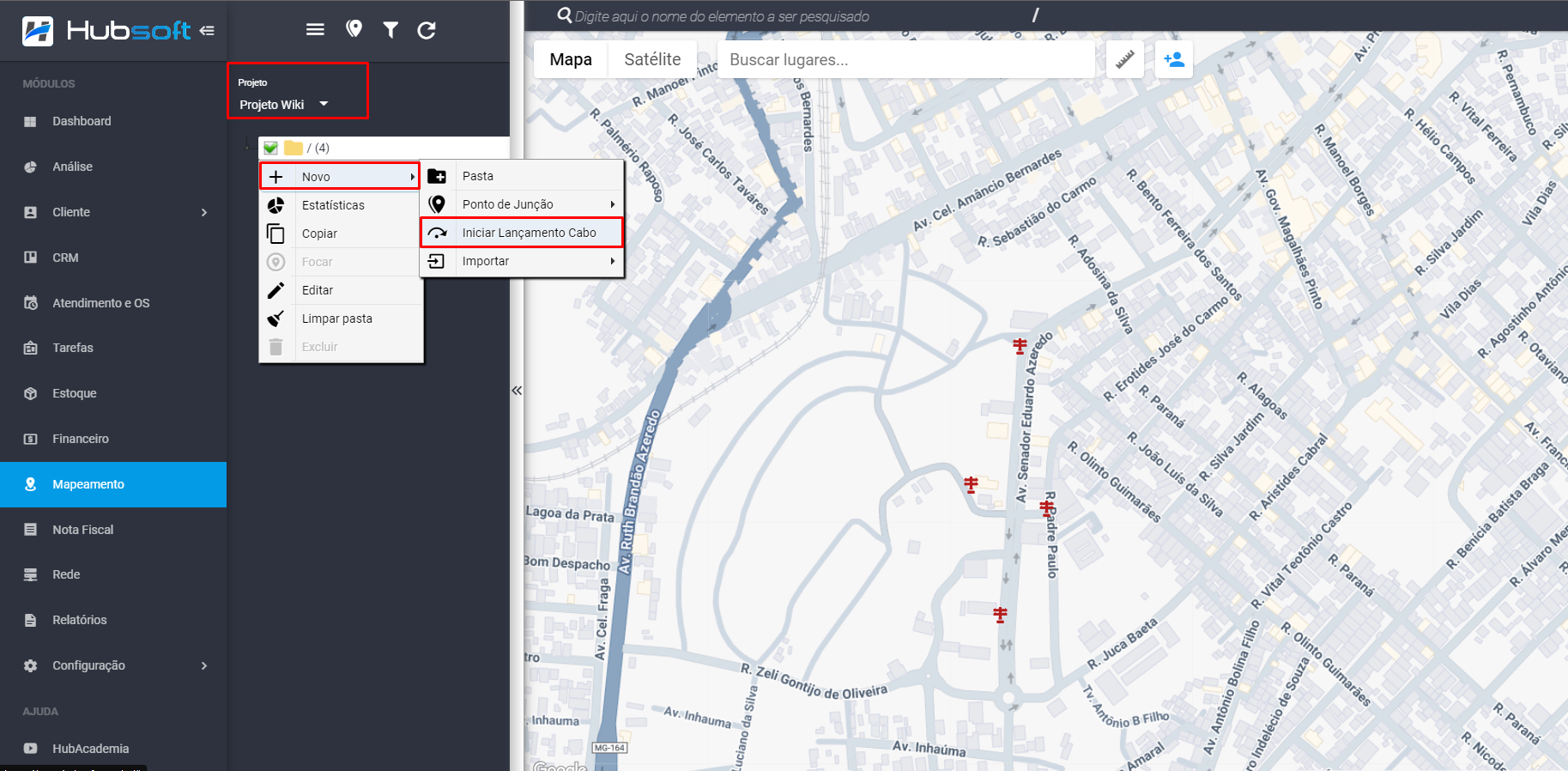Click the Dashboard sidebar icon

coord(30,121)
